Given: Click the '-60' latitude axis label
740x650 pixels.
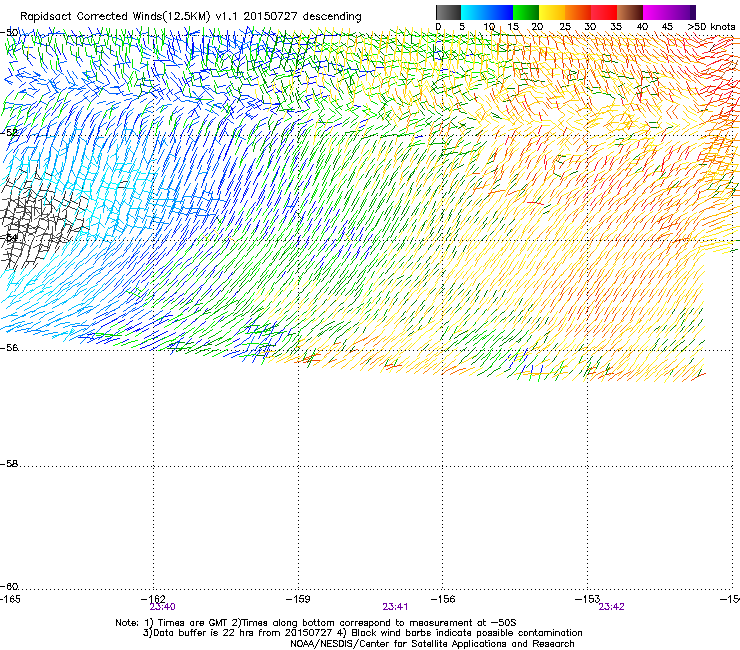Looking at the screenshot, I should 9,587.
